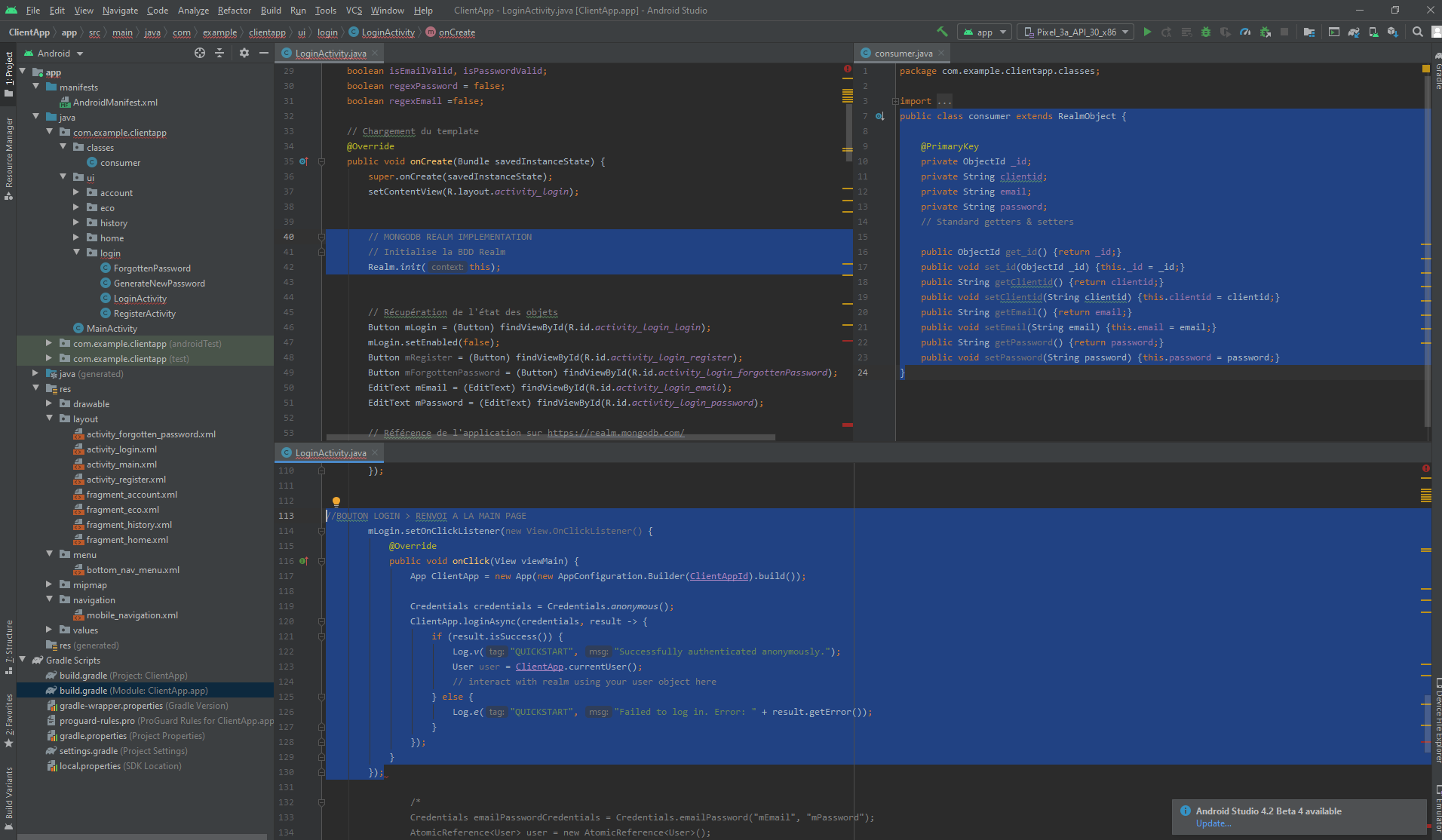This screenshot has width=1442, height=840.
Task: Run the app with the green play button
Action: click(1147, 32)
